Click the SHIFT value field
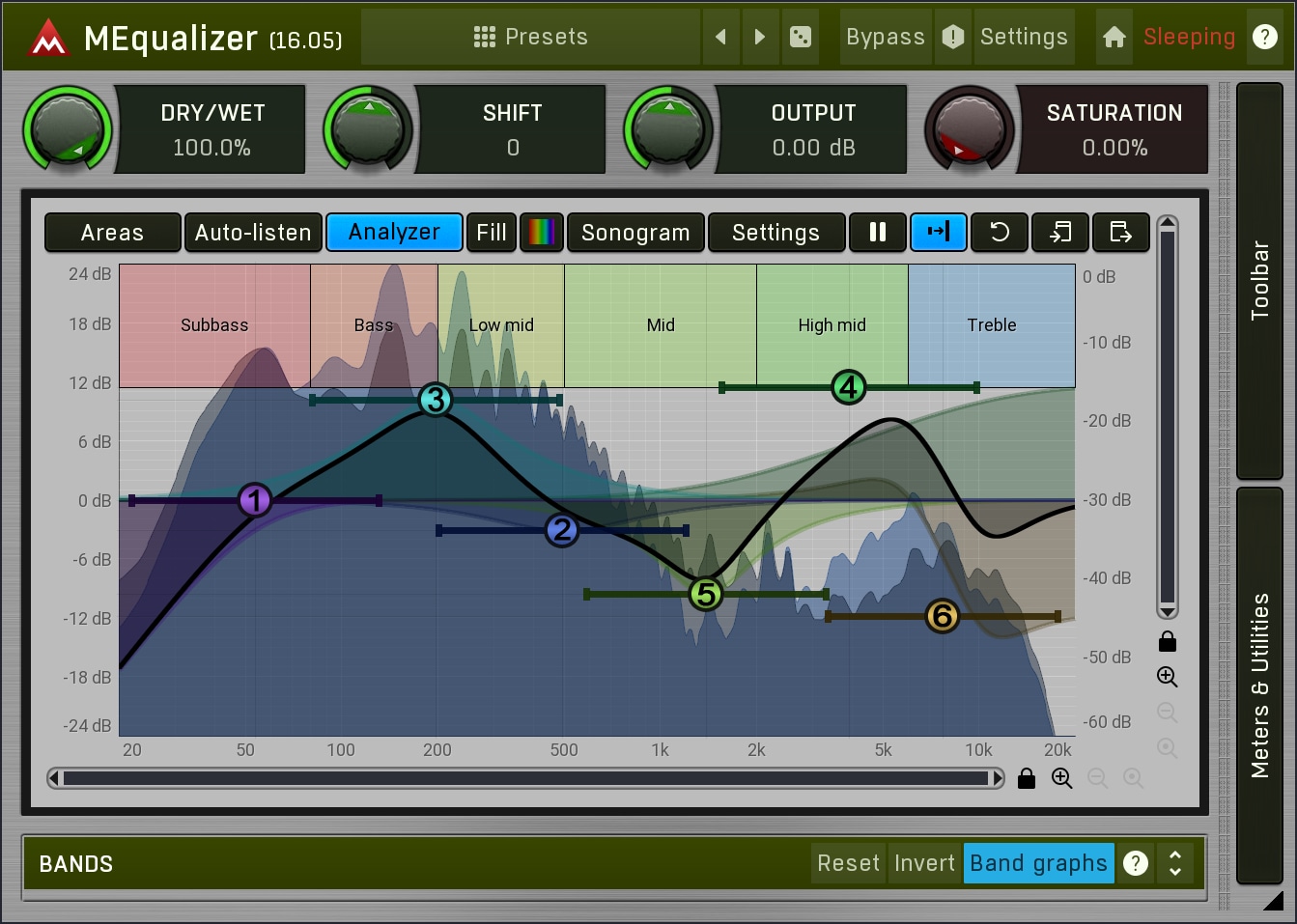Screen dimensions: 1297x924 pos(513,148)
